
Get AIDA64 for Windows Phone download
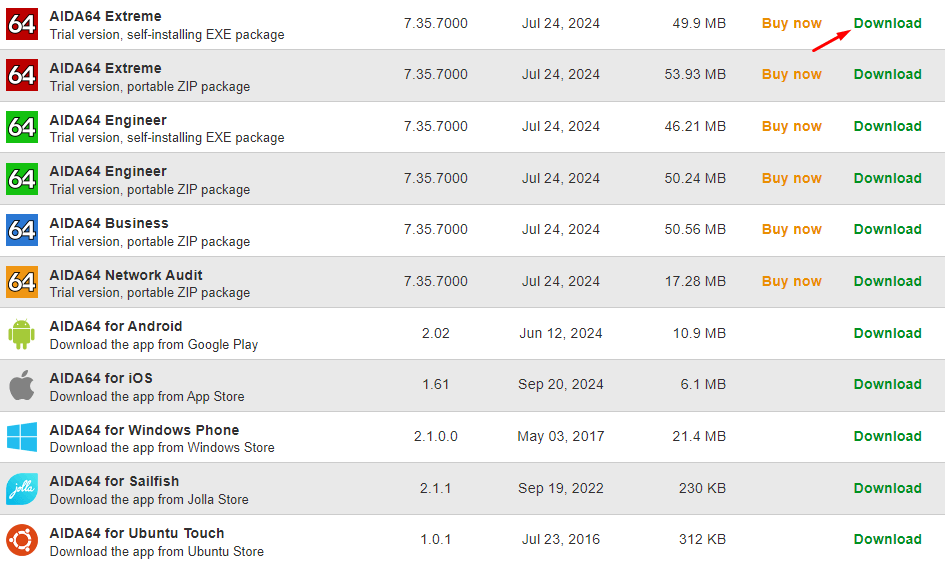tap(887, 436)
